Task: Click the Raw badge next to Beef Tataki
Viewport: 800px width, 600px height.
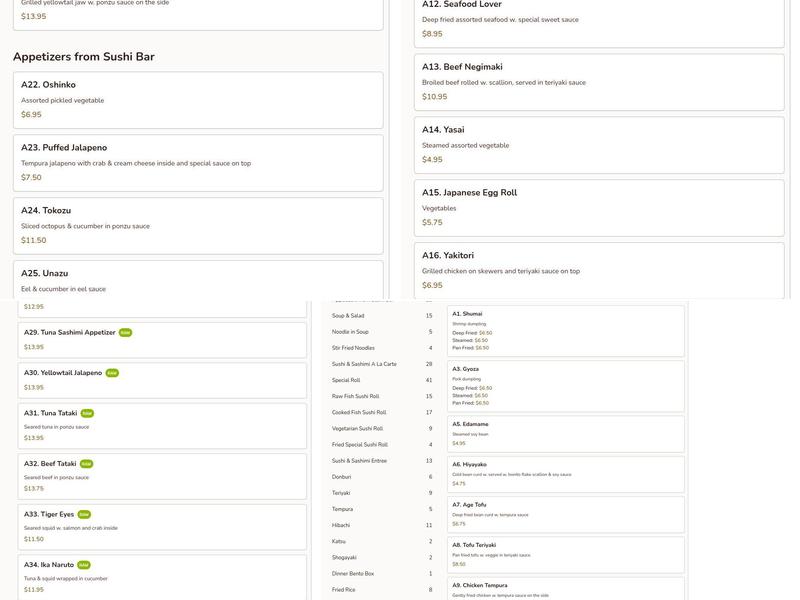Action: (x=86, y=464)
